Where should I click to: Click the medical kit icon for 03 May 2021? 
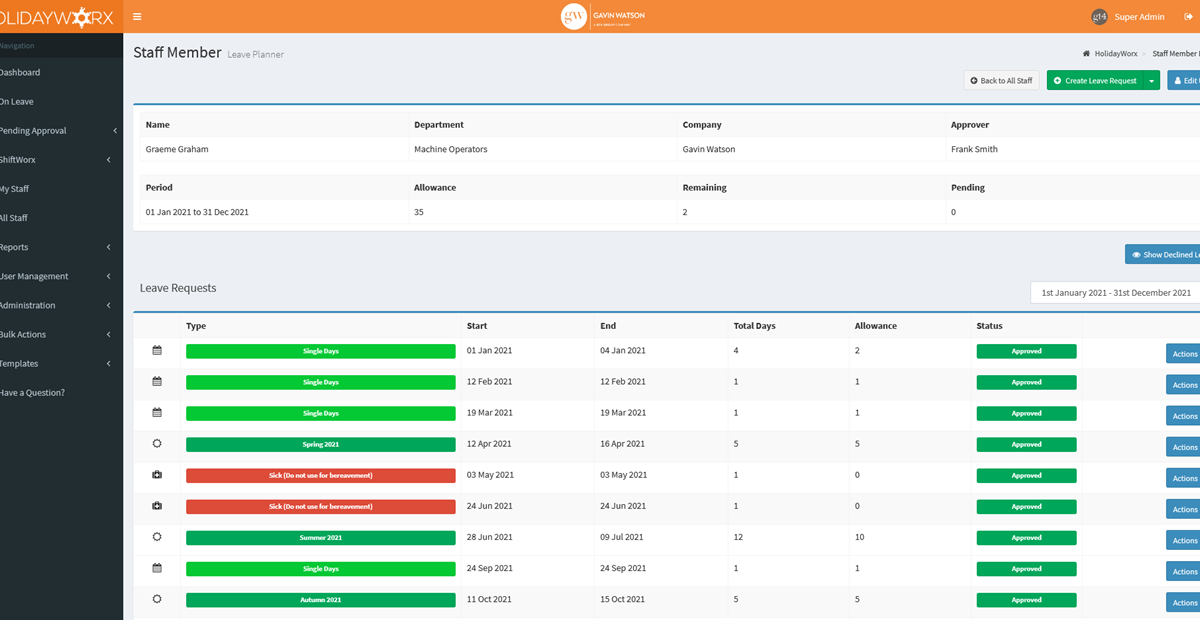(x=157, y=475)
